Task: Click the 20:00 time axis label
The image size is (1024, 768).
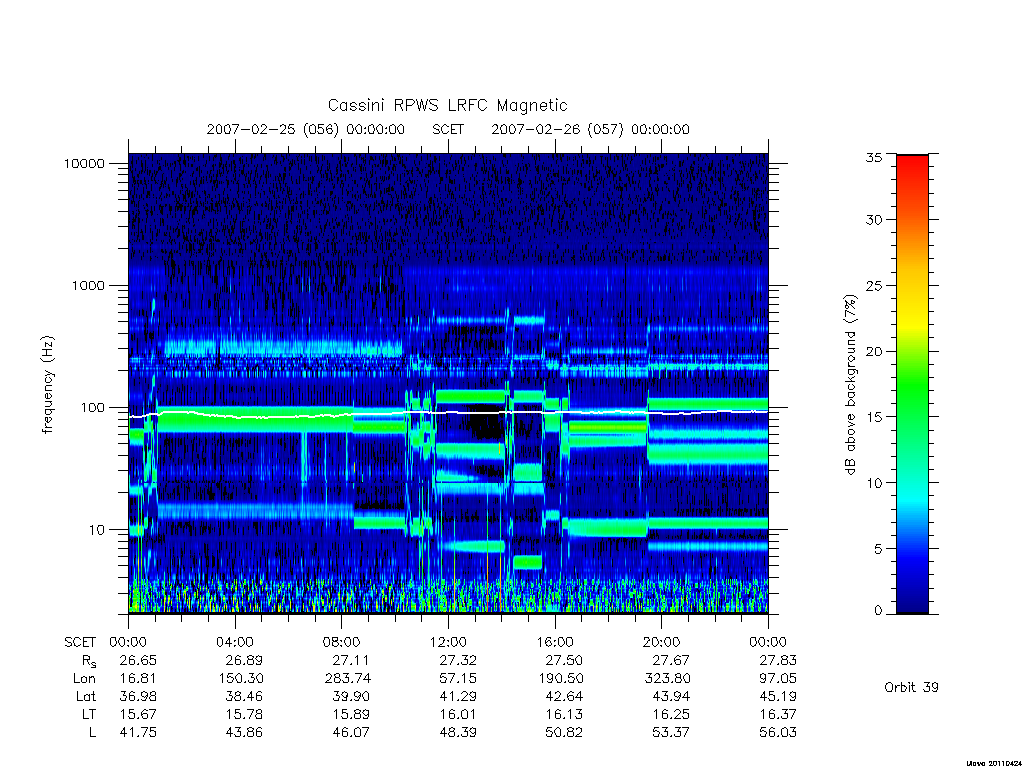Action: pyautogui.click(x=662, y=643)
